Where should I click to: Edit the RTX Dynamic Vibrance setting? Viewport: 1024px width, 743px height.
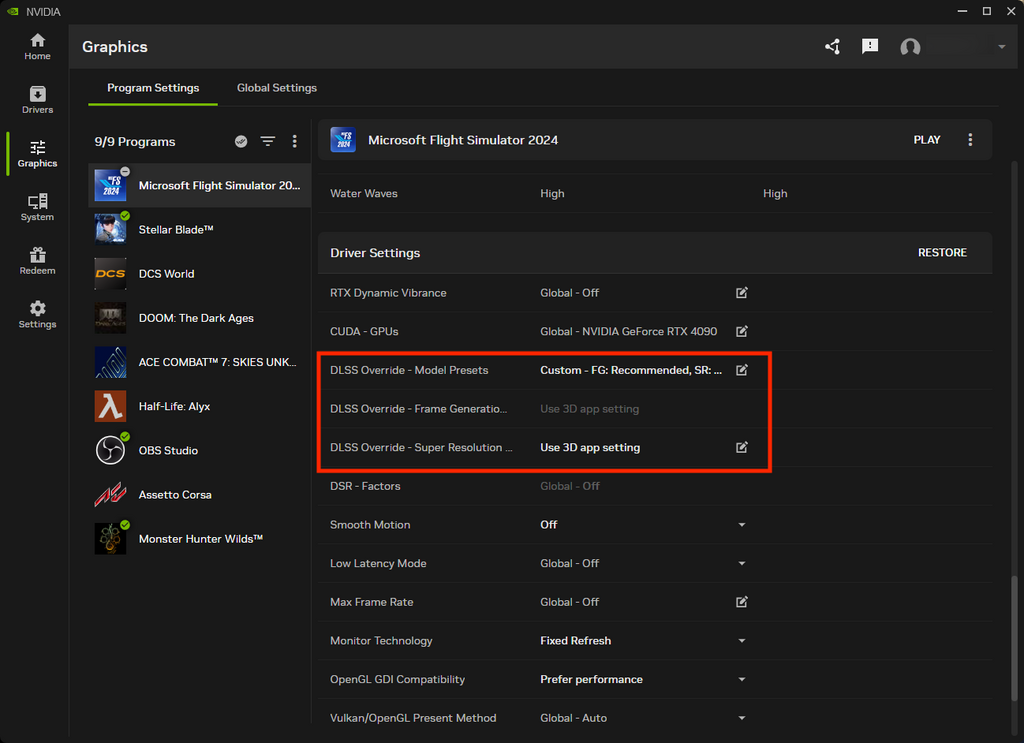coord(742,293)
